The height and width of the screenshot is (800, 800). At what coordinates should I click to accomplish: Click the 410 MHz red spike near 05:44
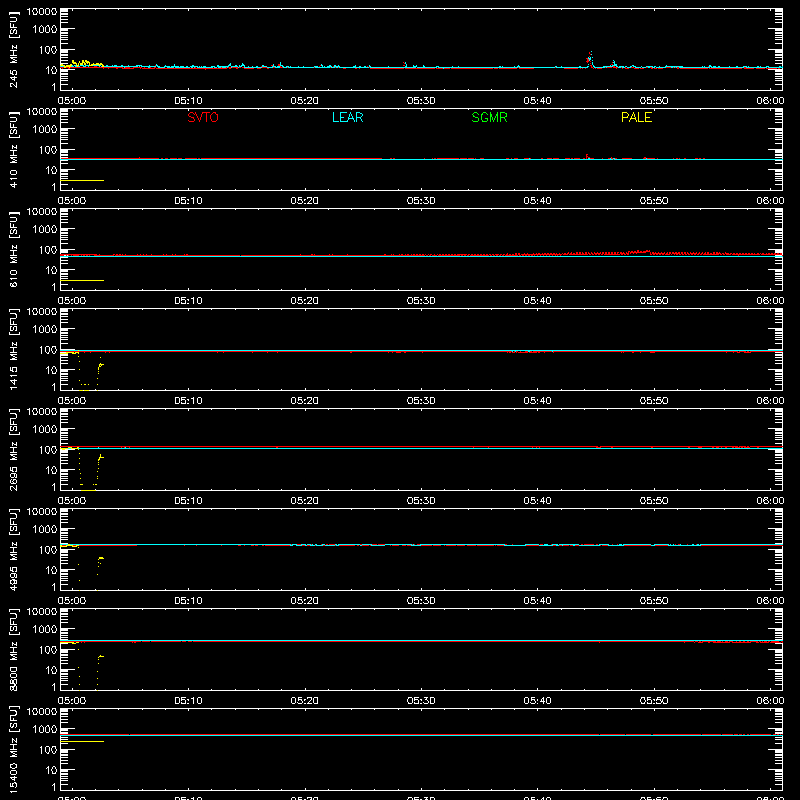[587, 157]
